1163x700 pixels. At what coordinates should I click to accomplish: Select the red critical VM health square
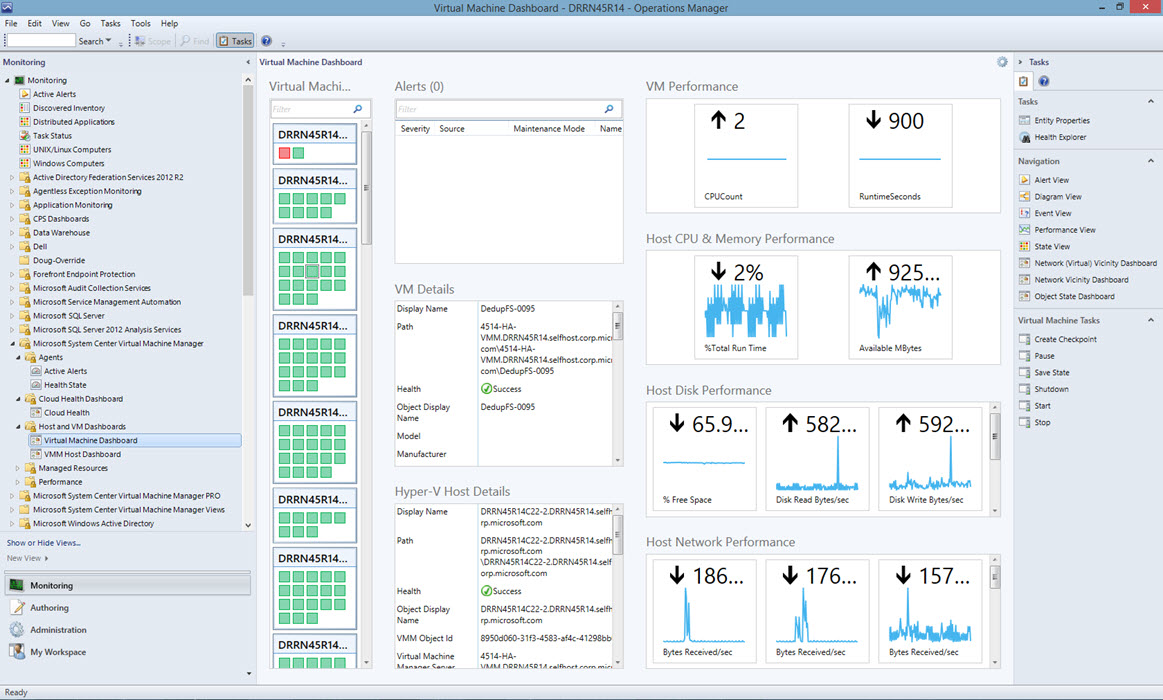tap(284, 153)
